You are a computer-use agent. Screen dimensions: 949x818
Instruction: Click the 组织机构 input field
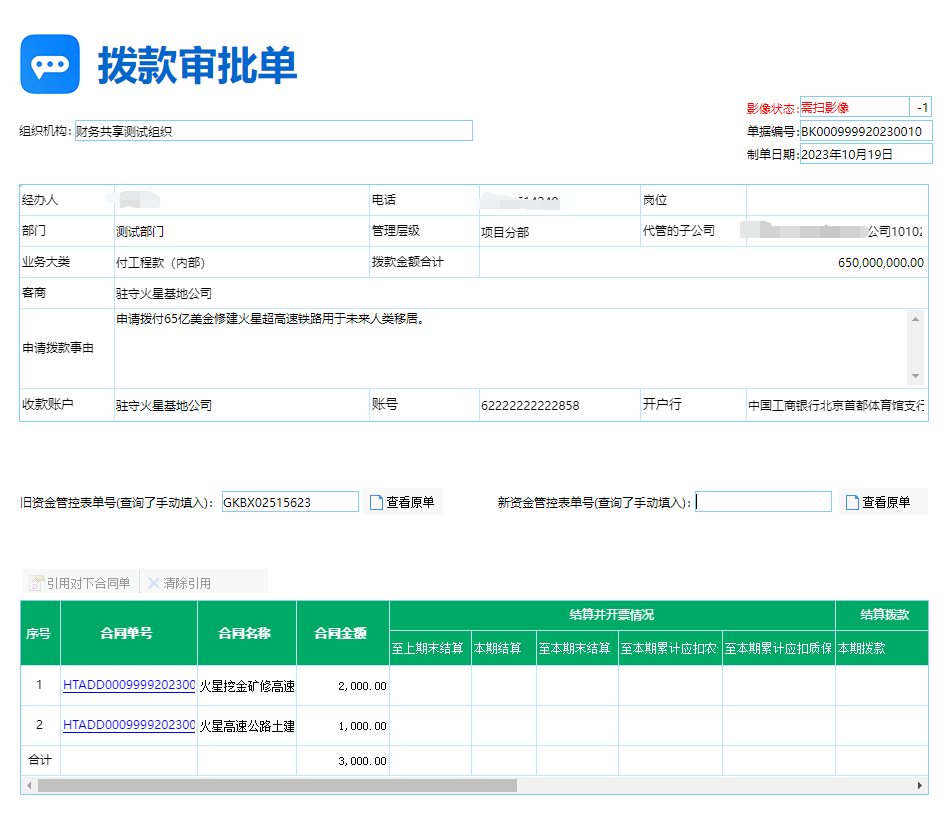click(273, 131)
